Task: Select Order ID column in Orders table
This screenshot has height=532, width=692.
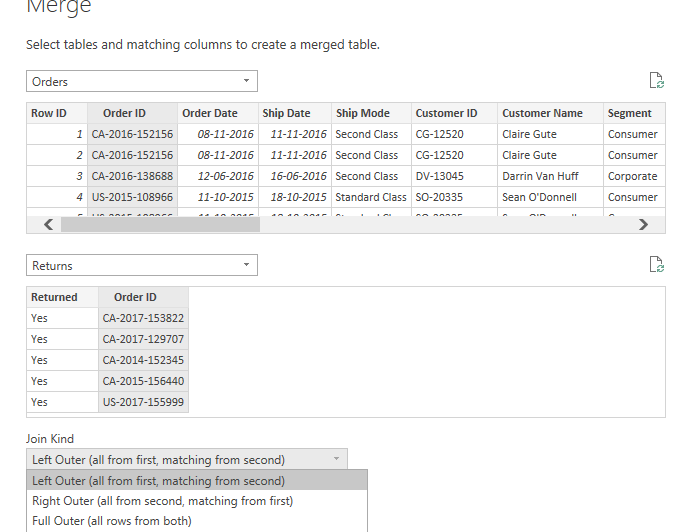Action: [132, 113]
